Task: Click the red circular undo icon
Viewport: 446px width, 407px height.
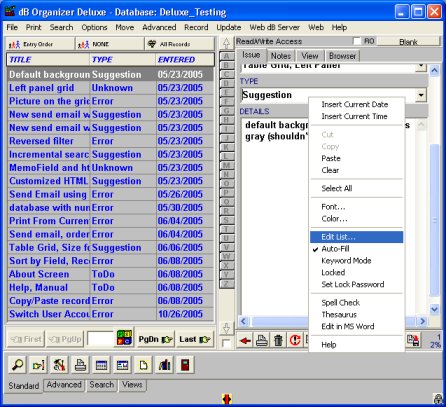Action: [295, 340]
